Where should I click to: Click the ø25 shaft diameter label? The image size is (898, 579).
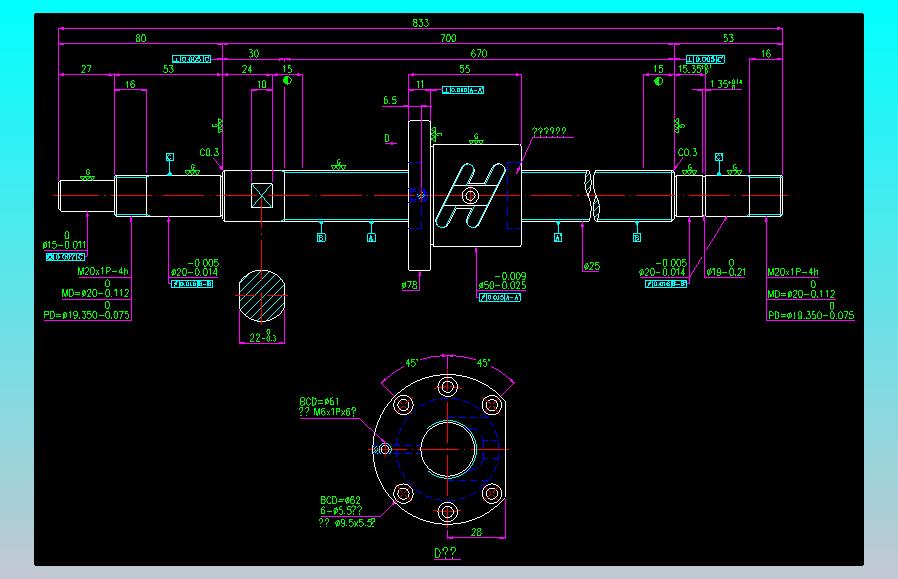(x=592, y=266)
